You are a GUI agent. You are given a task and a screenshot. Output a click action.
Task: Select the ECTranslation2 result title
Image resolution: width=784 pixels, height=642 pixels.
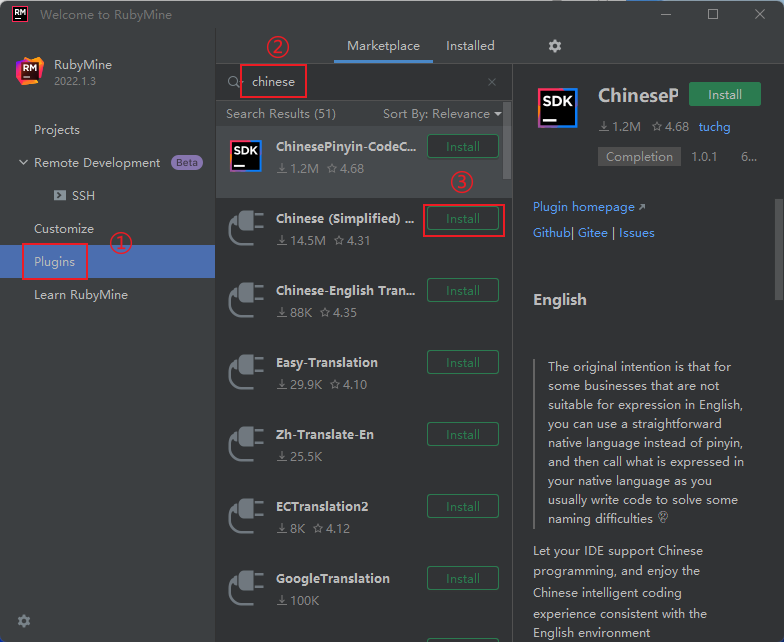tap(322, 506)
